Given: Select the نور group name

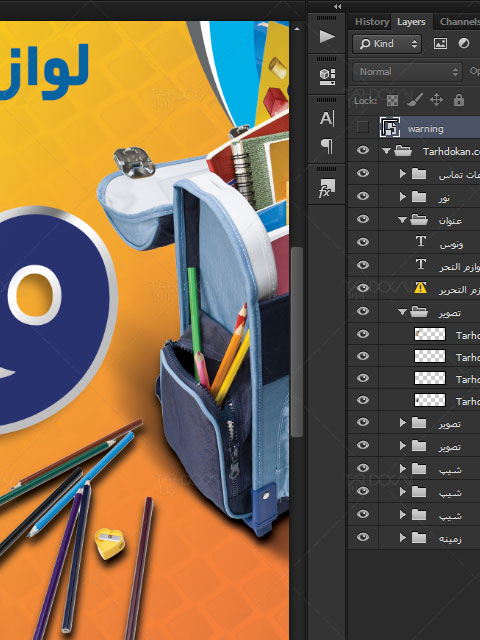Looking at the screenshot, I should [x=444, y=198].
